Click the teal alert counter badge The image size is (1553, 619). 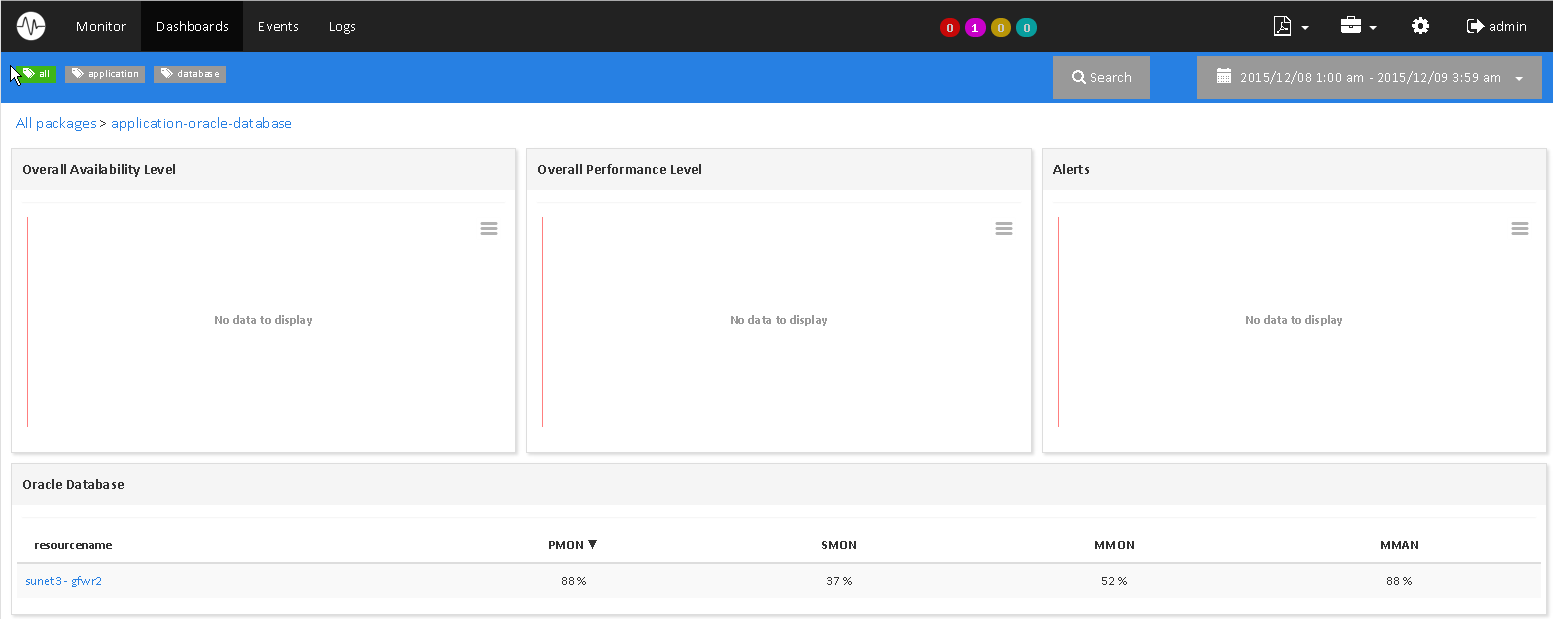pos(1026,28)
